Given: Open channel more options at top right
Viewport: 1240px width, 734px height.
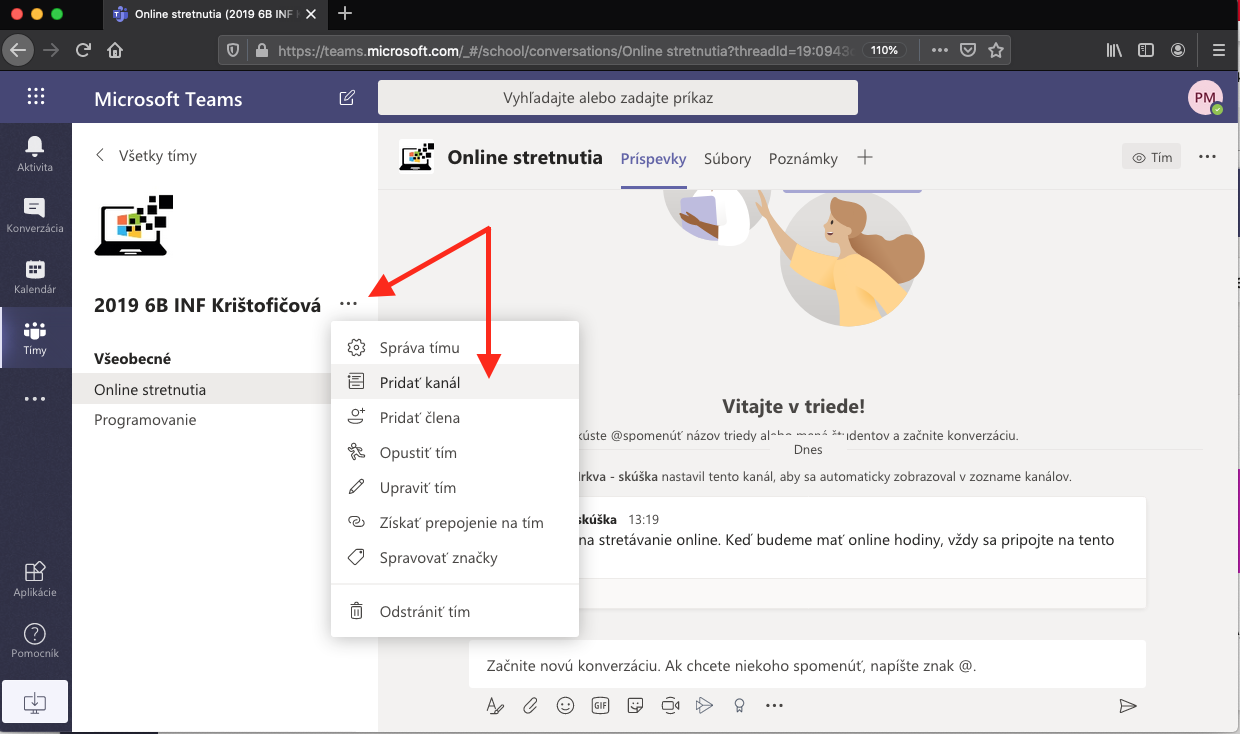Looking at the screenshot, I should click(x=1207, y=157).
